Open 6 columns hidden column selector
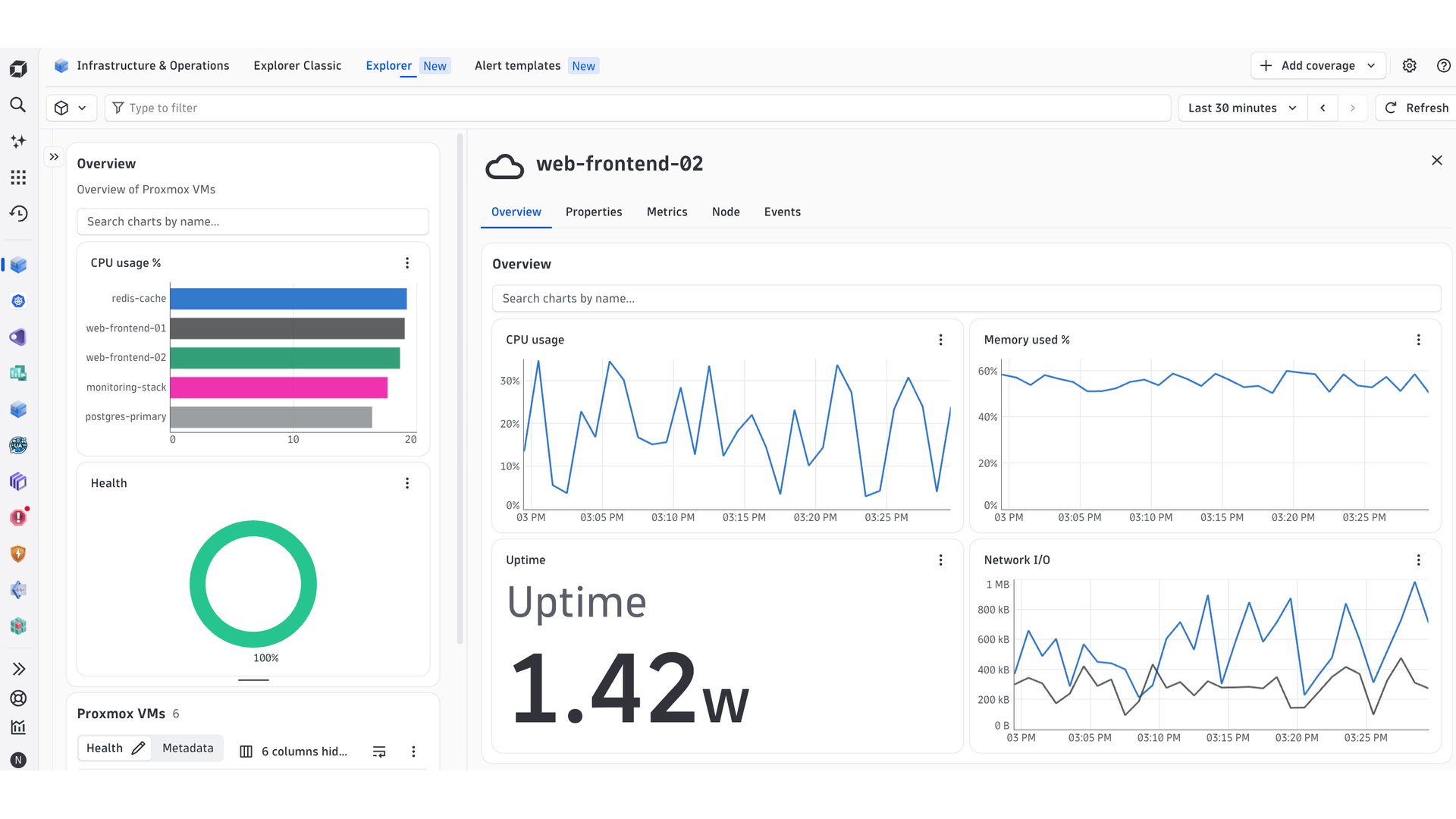Screen dimensions: 1456x819 pyautogui.click(x=293, y=752)
